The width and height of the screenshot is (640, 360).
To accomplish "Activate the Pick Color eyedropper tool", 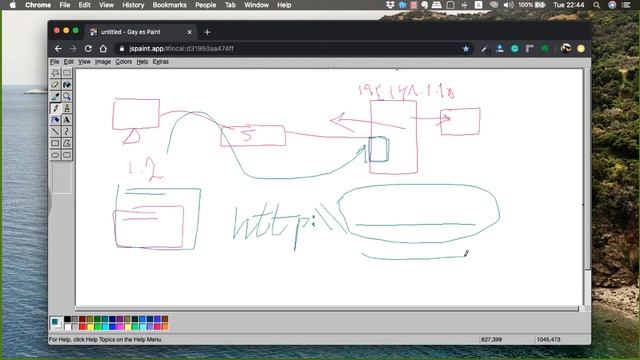I will pos(55,96).
